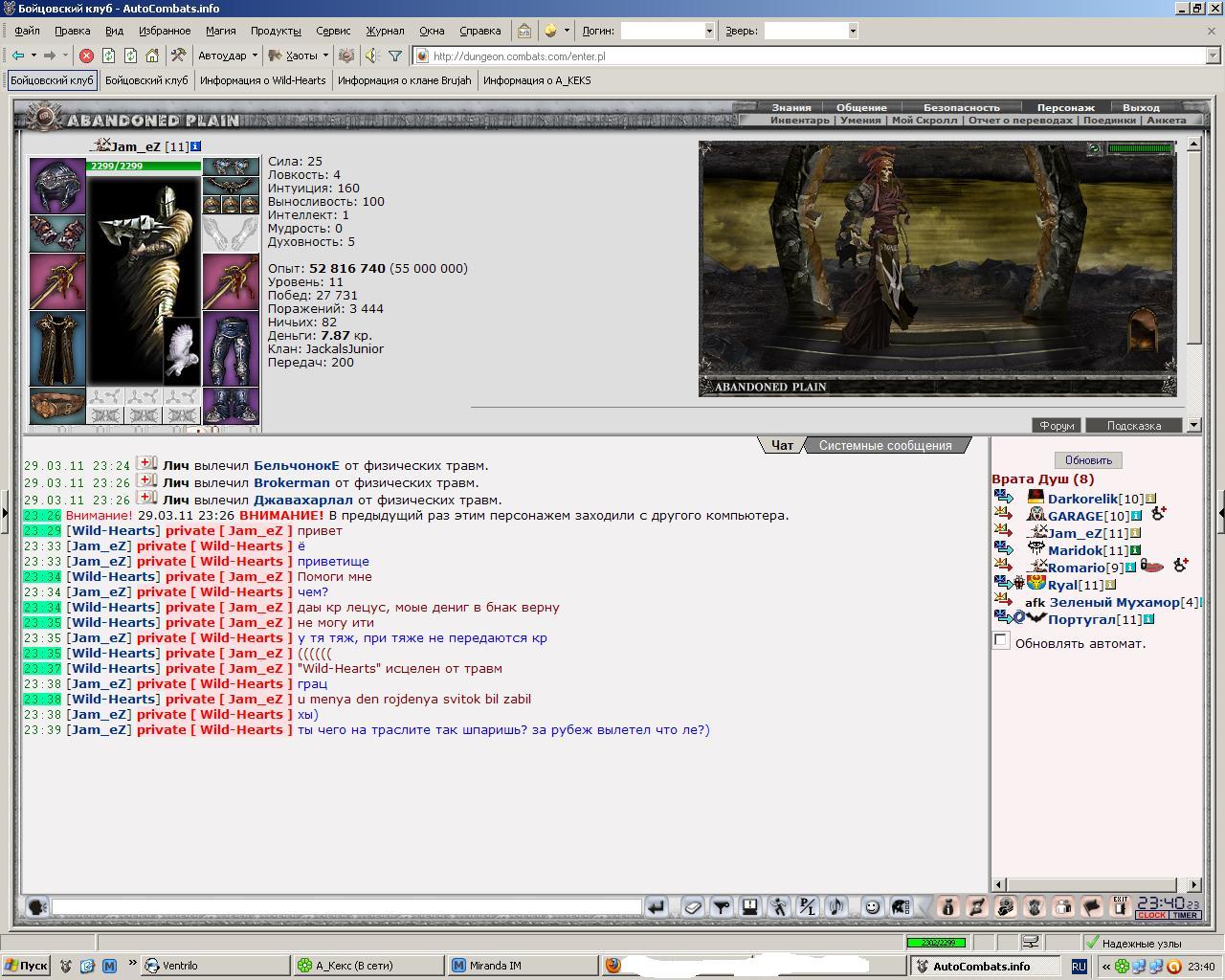Screen dimensions: 1225x980
Task: Click the chat message input field
Action: 346,906
